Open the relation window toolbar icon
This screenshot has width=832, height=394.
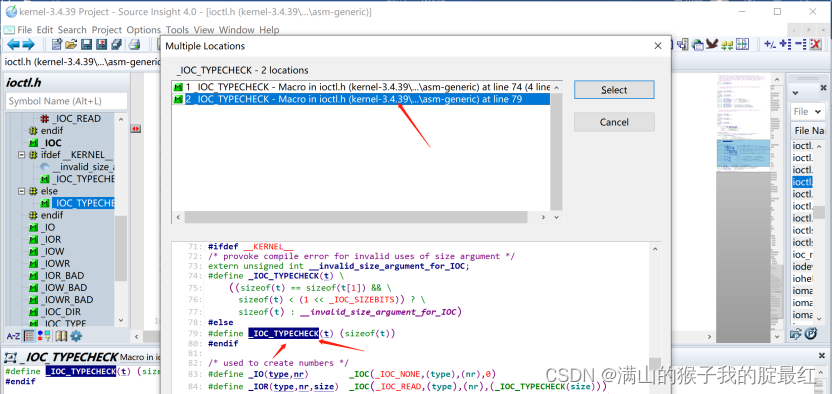(x=683, y=45)
